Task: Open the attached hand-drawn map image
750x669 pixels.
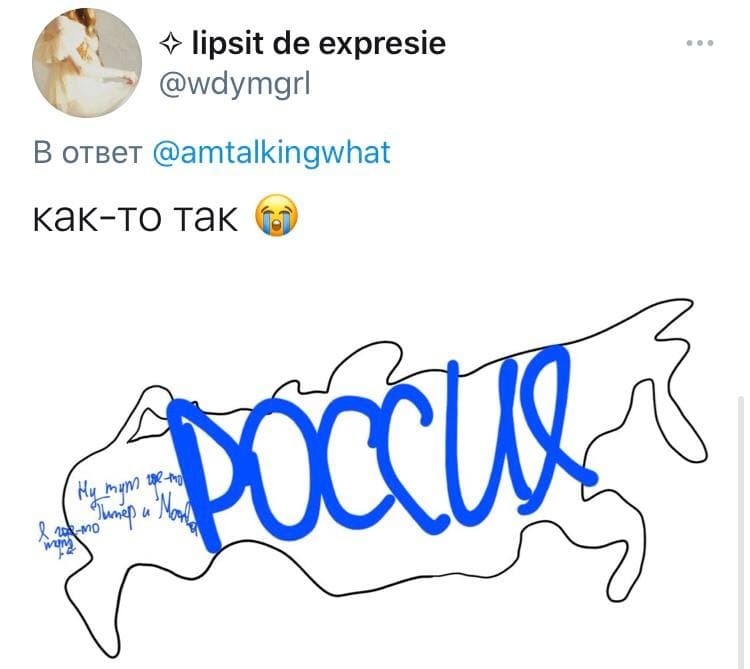Action: point(373,478)
